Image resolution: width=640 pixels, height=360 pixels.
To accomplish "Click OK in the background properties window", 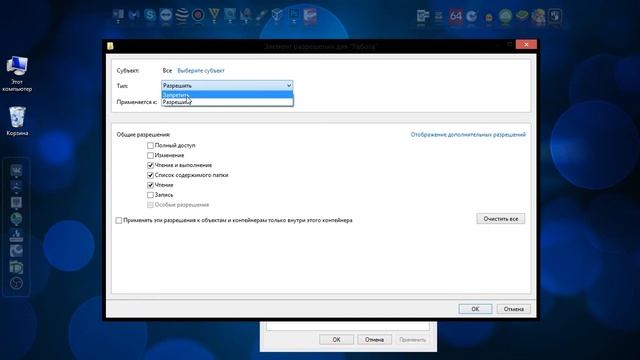I will (x=336, y=340).
